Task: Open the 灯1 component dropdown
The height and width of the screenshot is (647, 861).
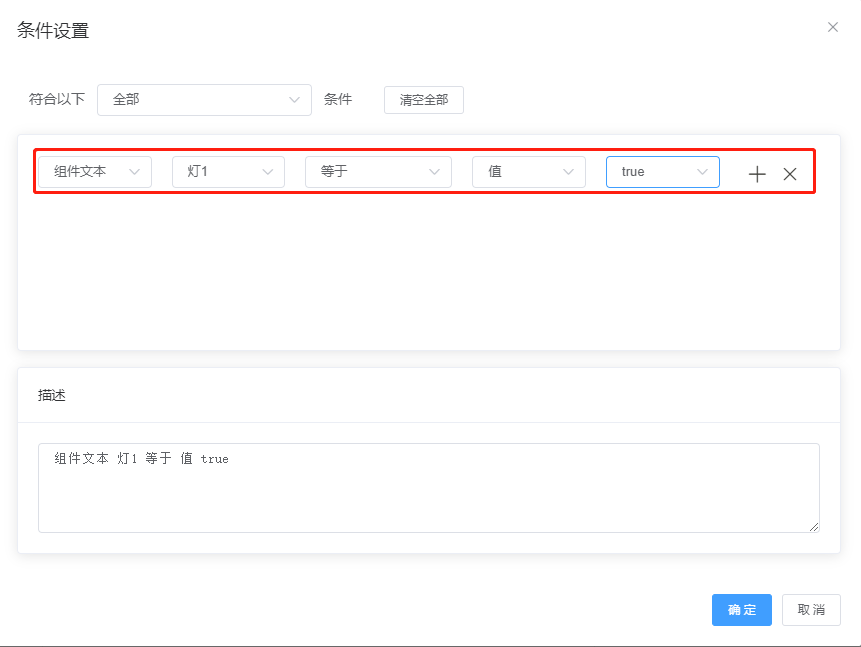Action: 228,172
